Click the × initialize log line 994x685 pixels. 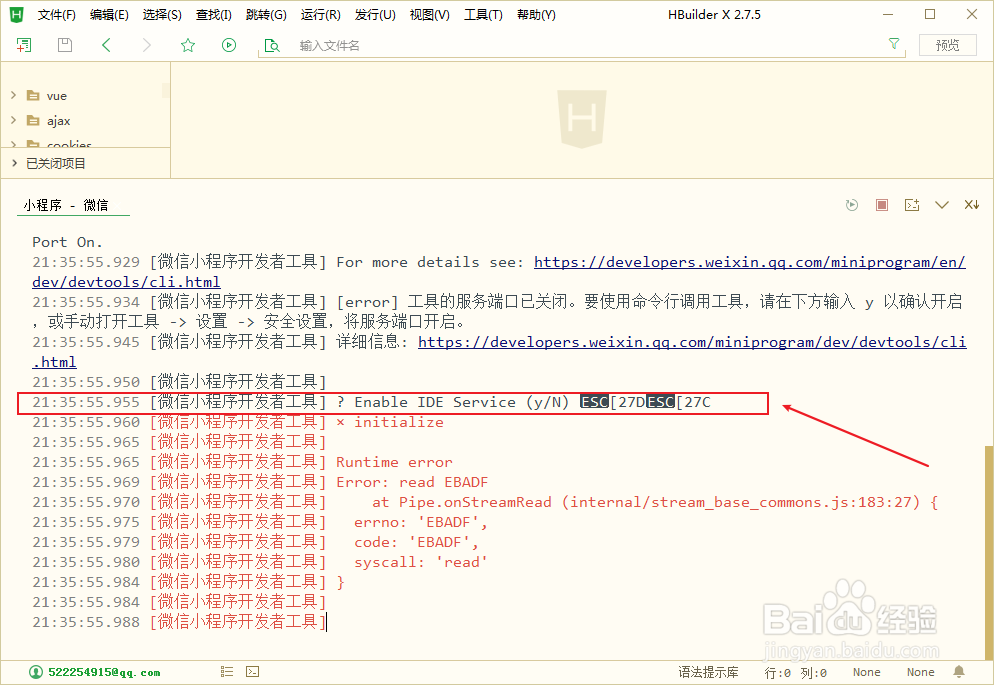tap(238, 422)
